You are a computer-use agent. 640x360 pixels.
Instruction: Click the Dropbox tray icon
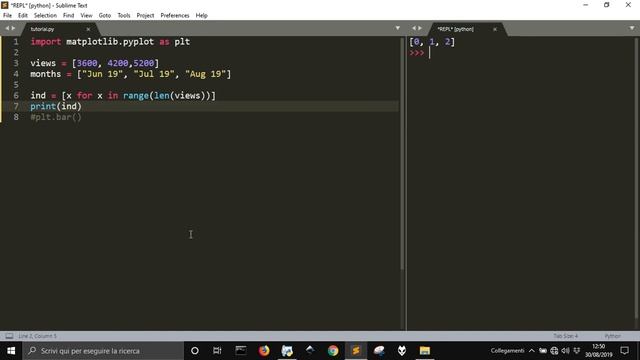tap(577, 351)
